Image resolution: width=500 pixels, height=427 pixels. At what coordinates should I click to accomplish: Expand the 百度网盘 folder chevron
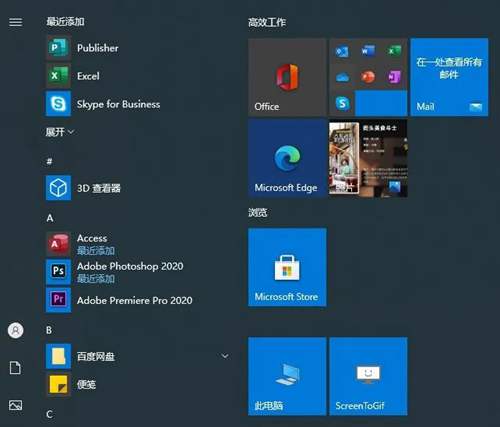[225, 356]
